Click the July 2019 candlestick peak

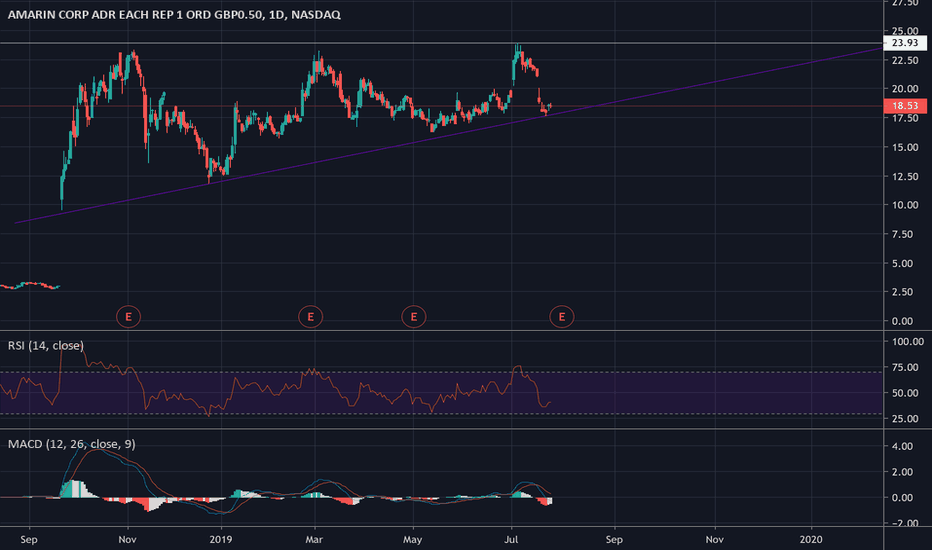click(517, 46)
